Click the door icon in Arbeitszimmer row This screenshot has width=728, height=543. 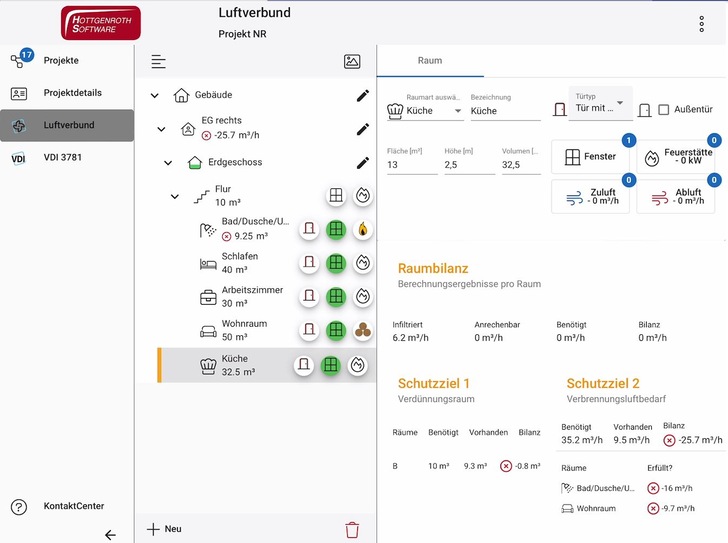310,297
